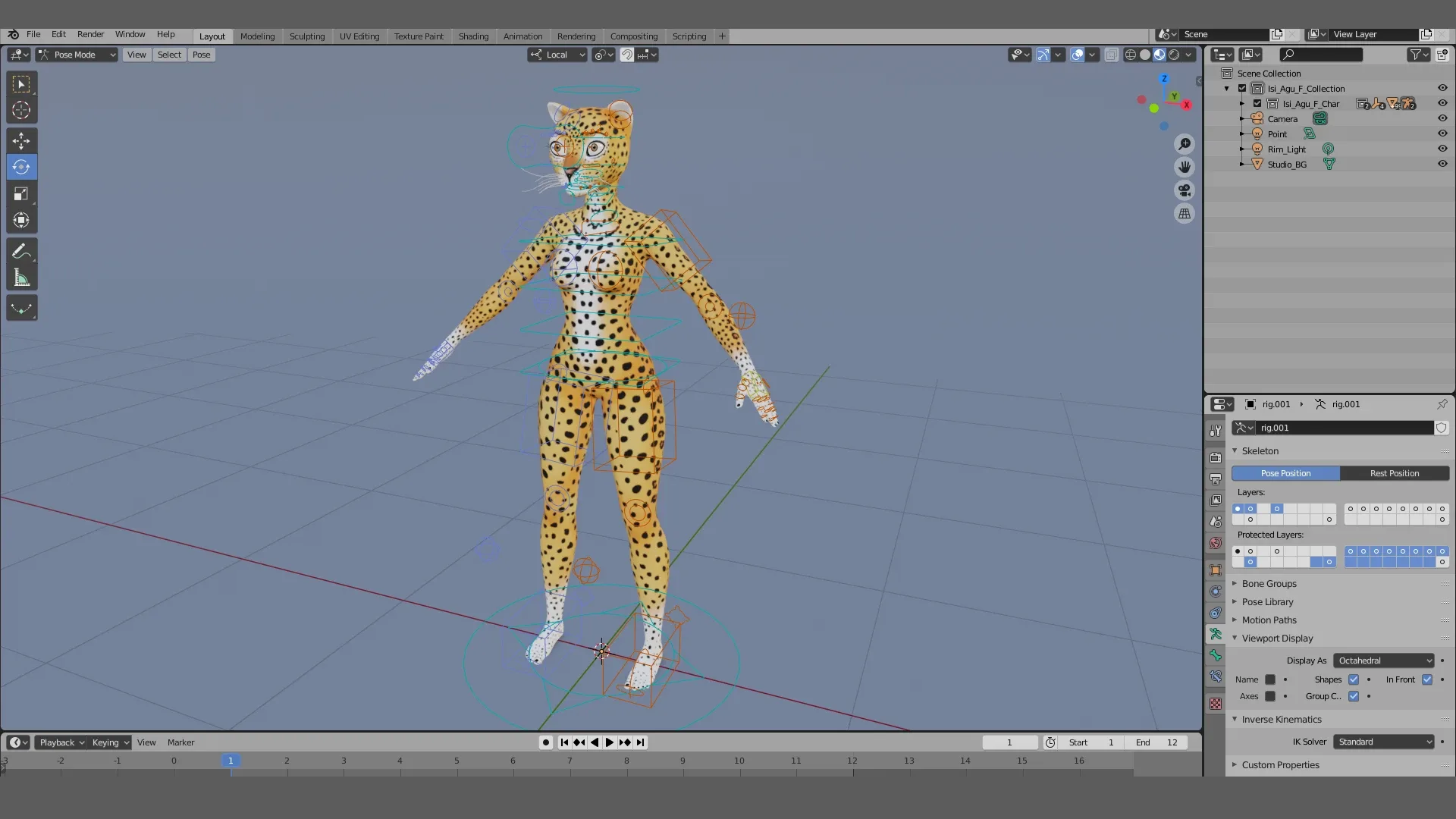Open the Bone properties tab
1456x819 pixels.
point(1216,655)
